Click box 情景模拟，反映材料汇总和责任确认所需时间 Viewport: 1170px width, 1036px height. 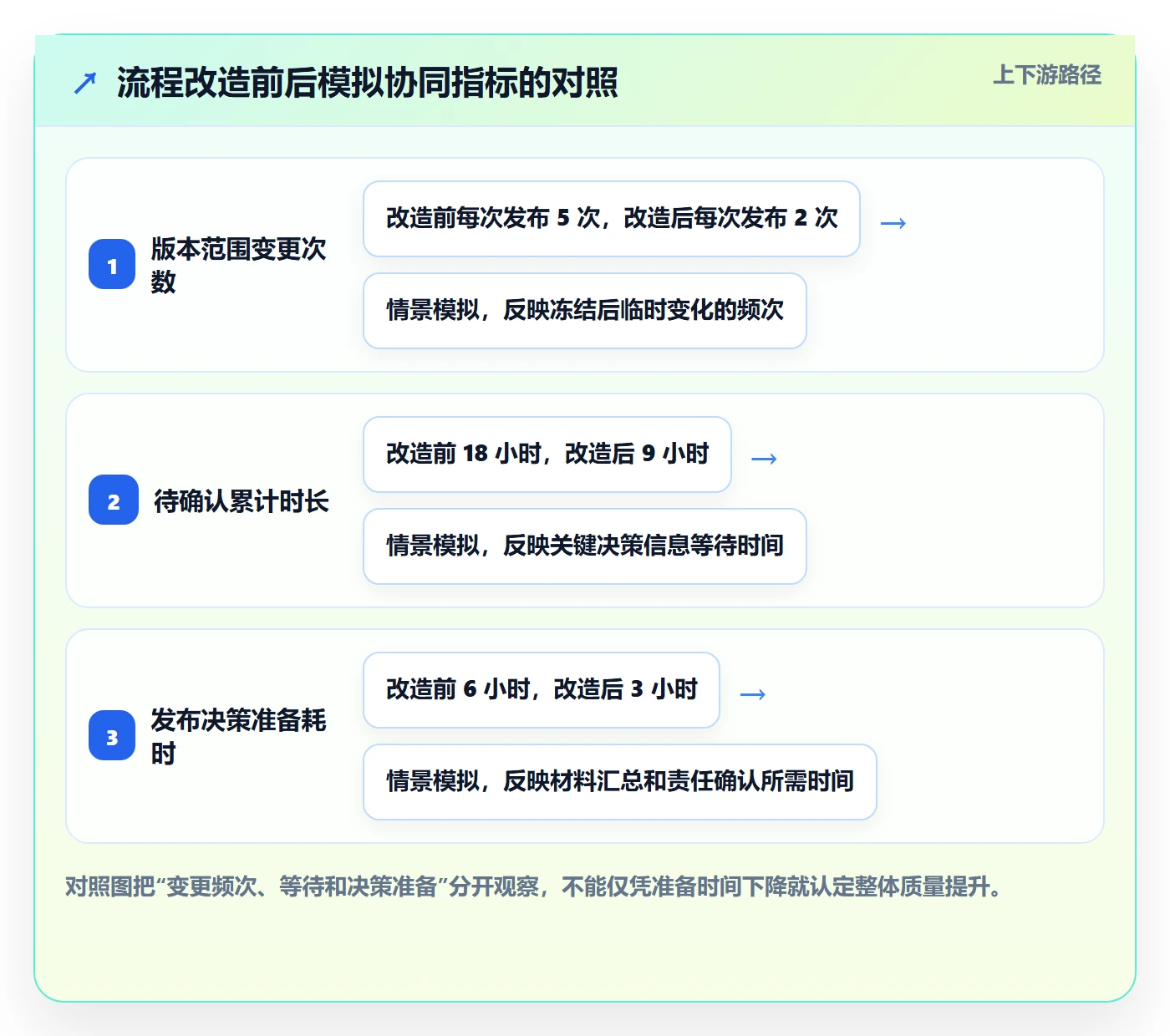pos(620,782)
